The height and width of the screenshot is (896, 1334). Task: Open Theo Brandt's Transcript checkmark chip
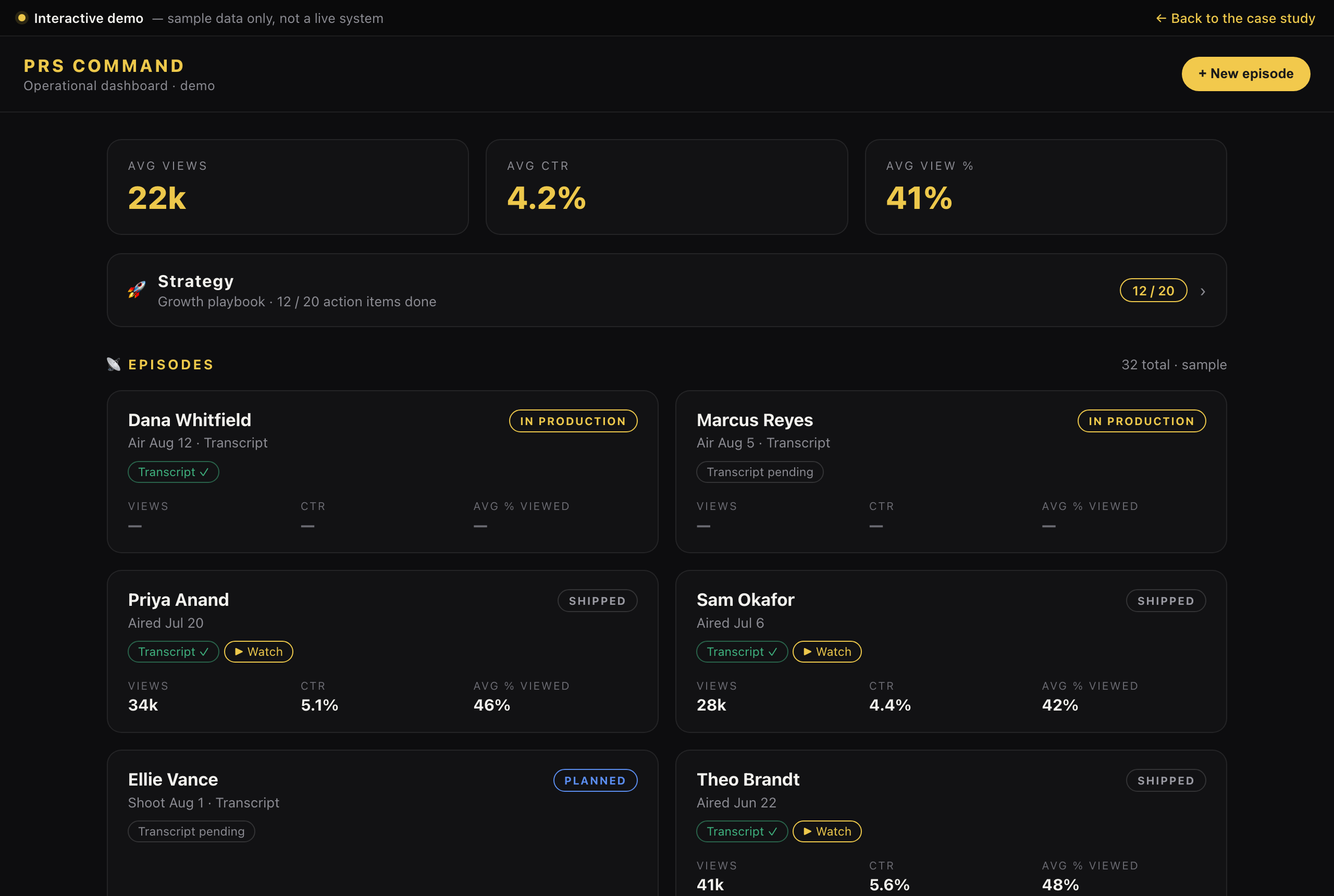742,831
